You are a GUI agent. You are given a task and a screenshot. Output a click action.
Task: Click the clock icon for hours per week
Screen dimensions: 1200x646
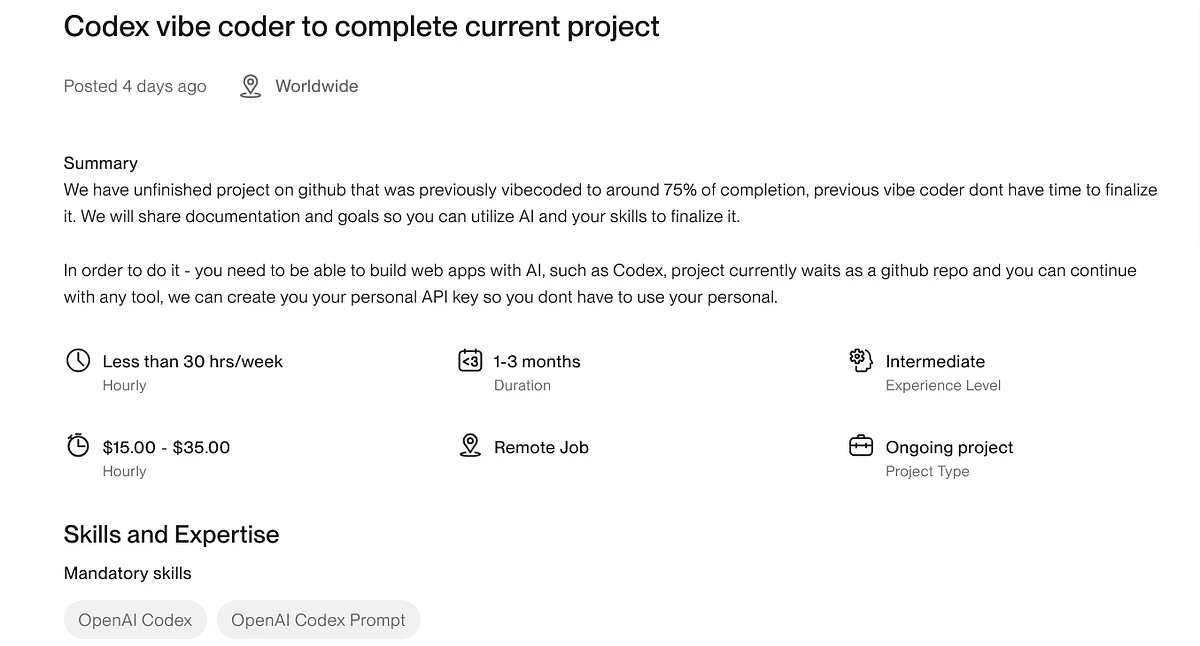tap(78, 361)
